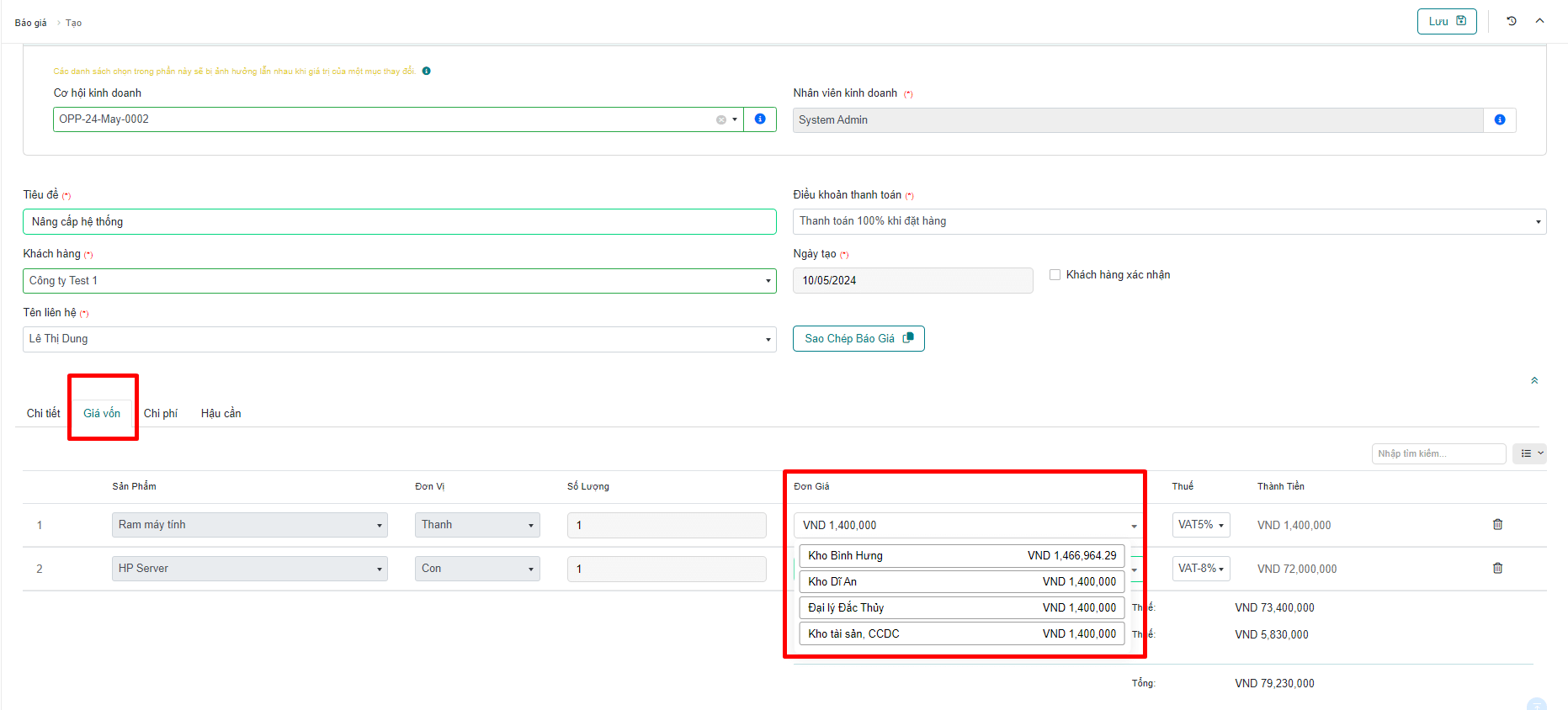The image size is (1568, 710).
Task: Choose Kho tài sản, CCDC price option
Action: (x=961, y=634)
